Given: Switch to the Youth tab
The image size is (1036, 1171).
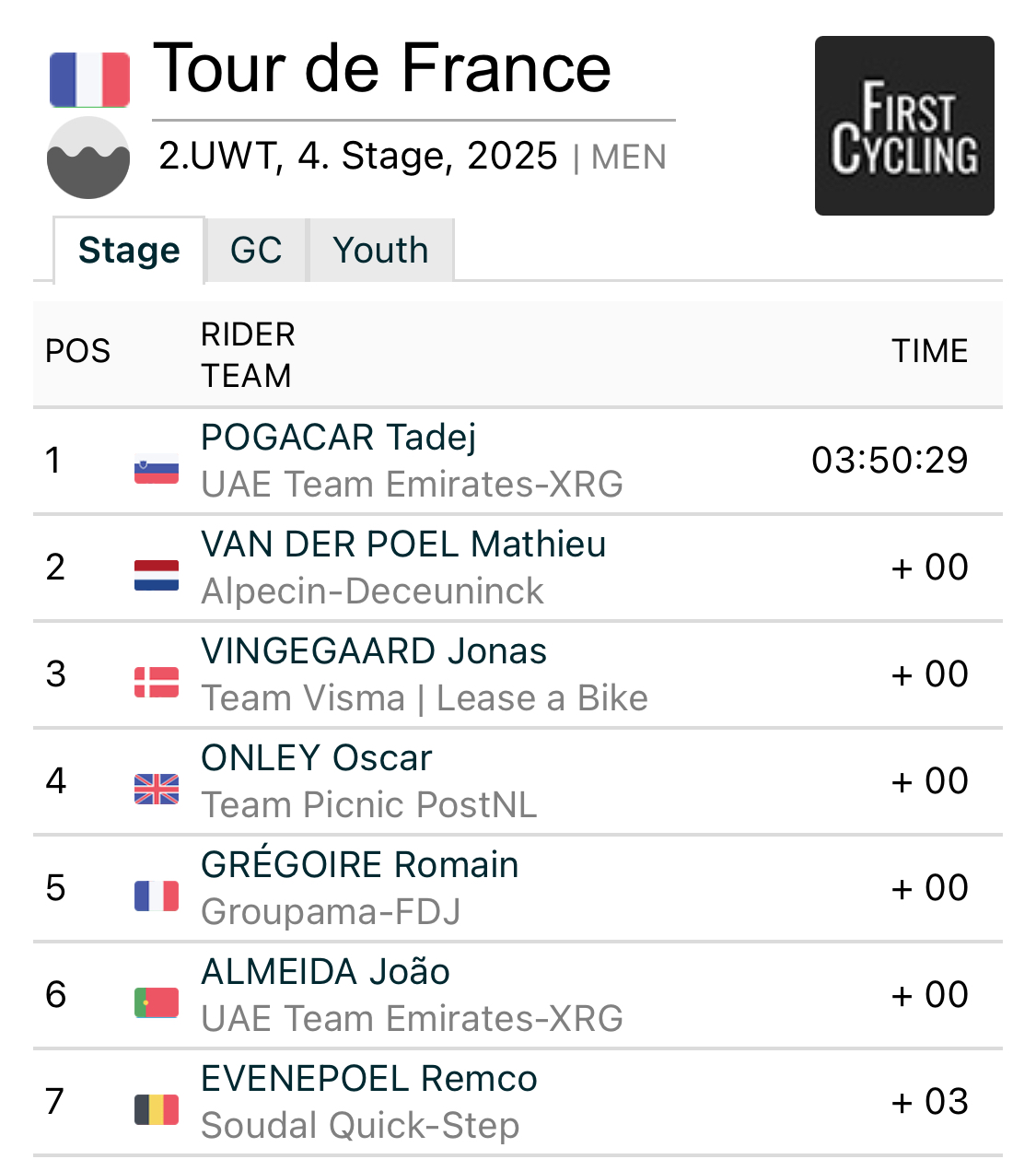Looking at the screenshot, I should tap(380, 250).
